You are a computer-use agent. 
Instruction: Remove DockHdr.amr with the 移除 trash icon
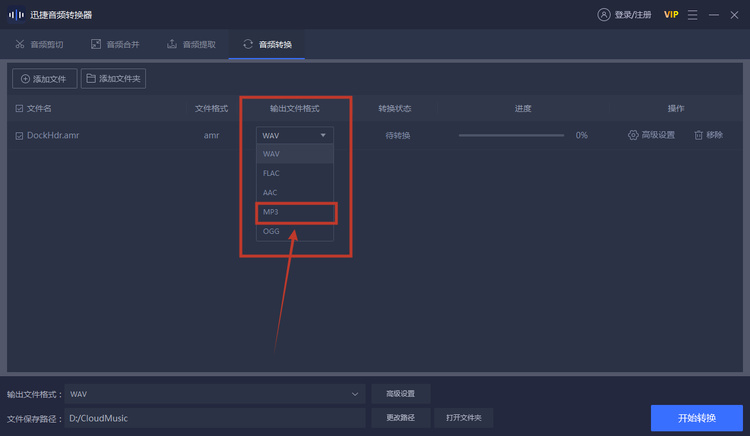[x=708, y=135]
